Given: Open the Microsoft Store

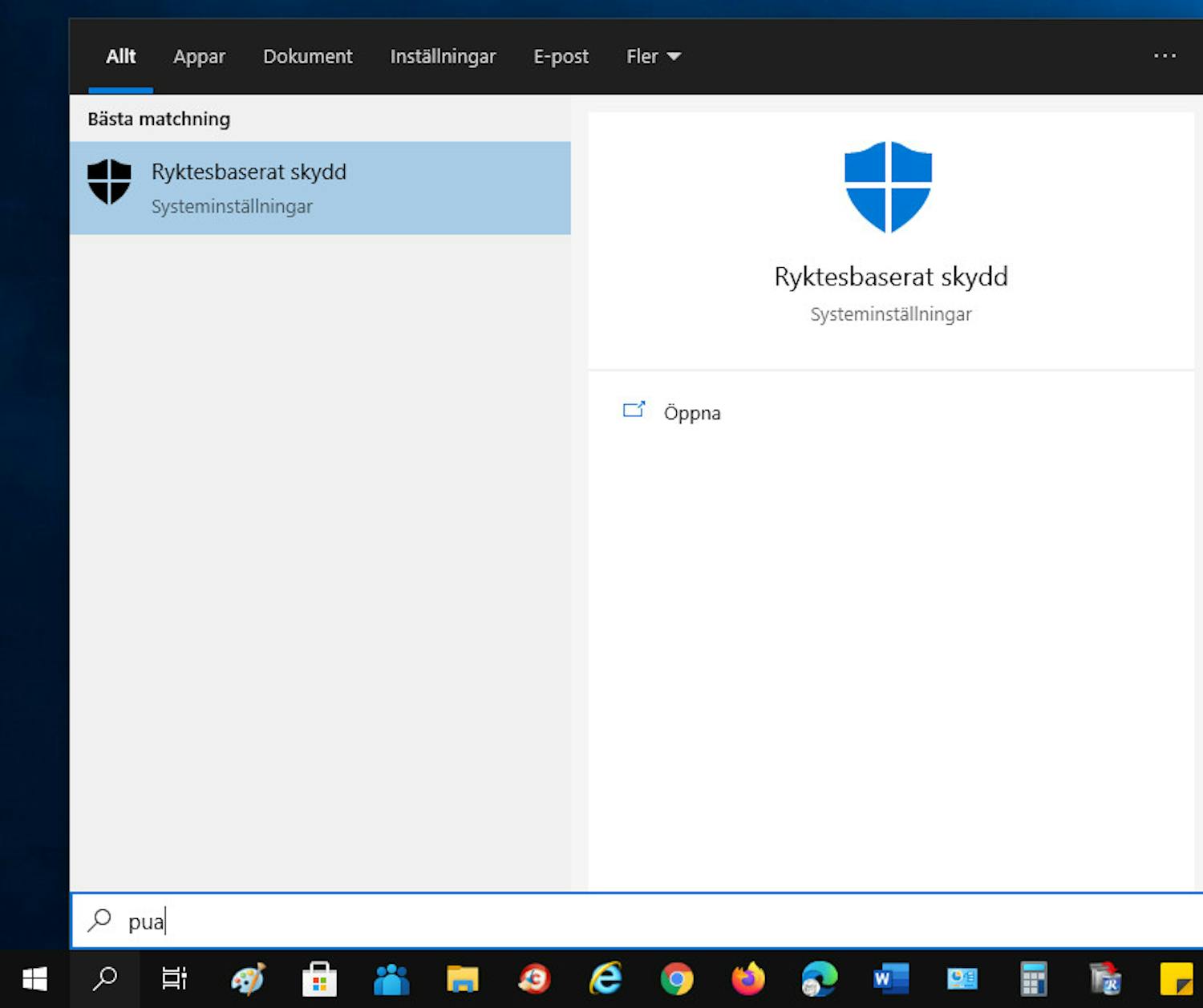Looking at the screenshot, I should (318, 979).
